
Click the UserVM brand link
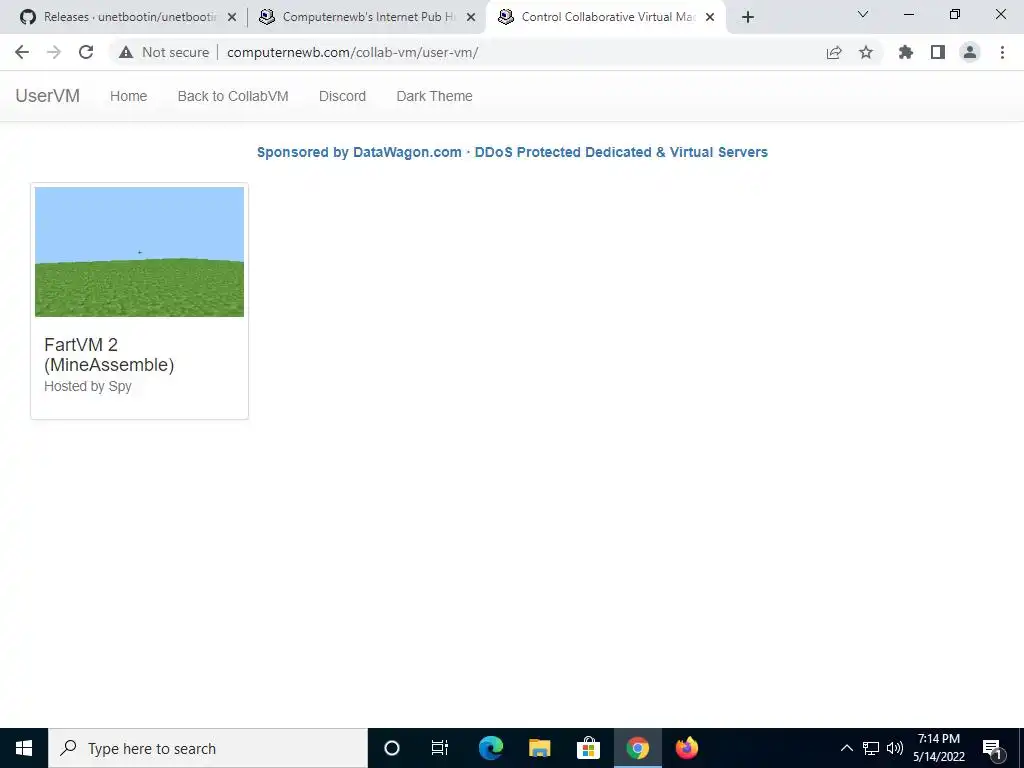[48, 96]
